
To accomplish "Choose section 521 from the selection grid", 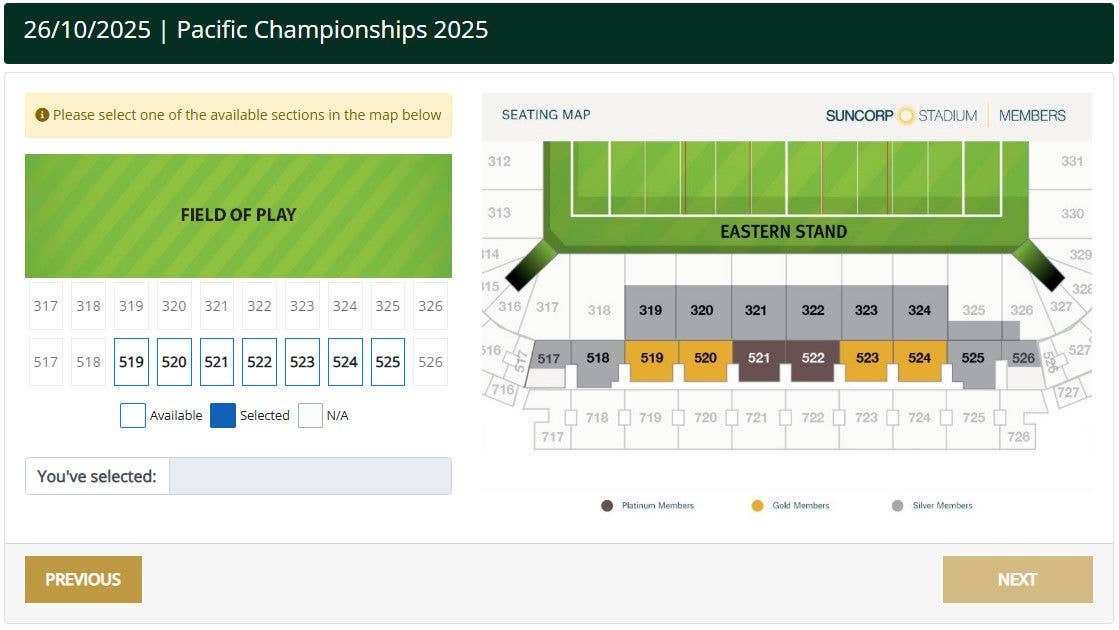I will pos(217,362).
